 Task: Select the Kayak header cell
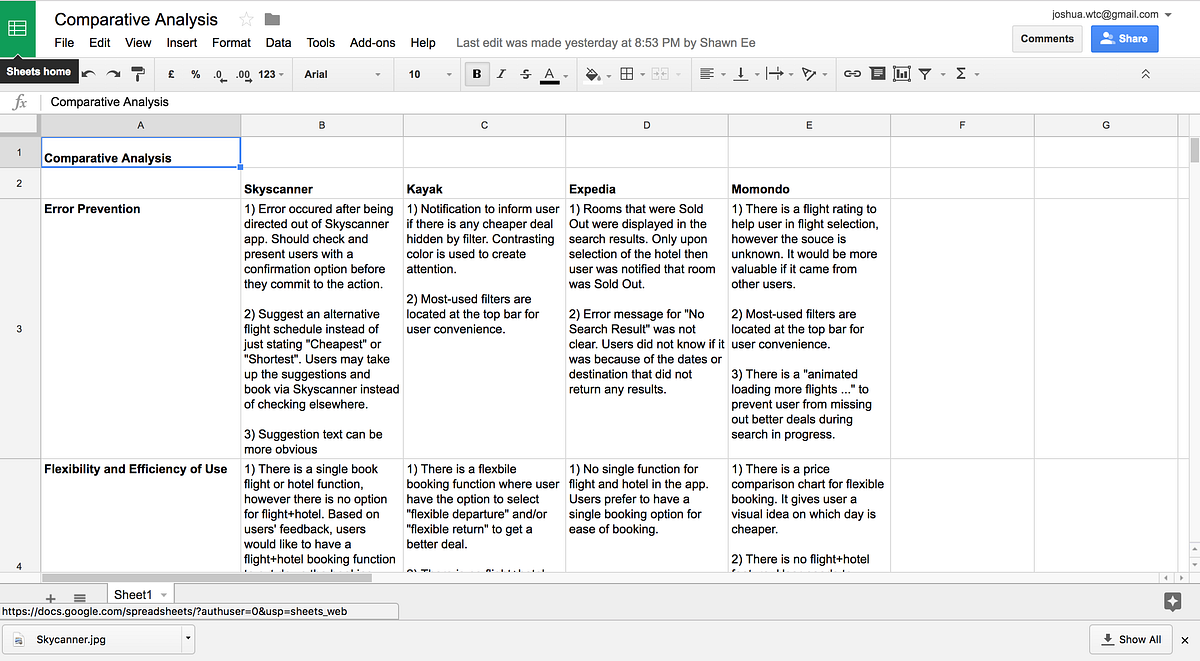(484, 183)
